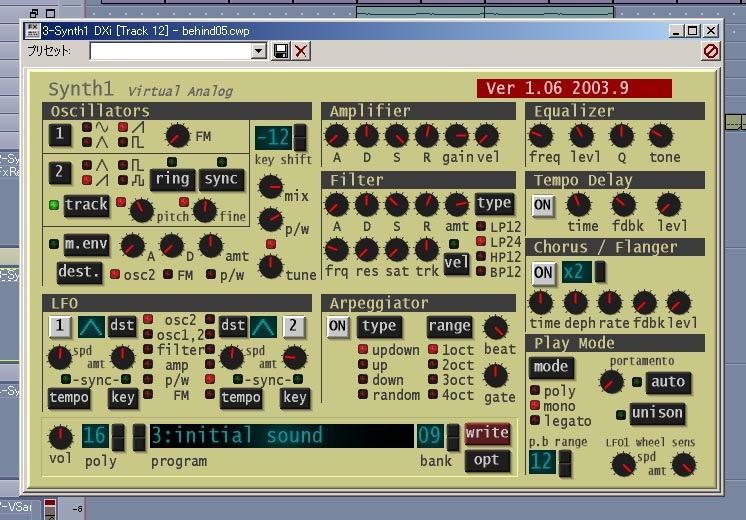
Task: Click the key shift stepper control
Action: point(300,137)
